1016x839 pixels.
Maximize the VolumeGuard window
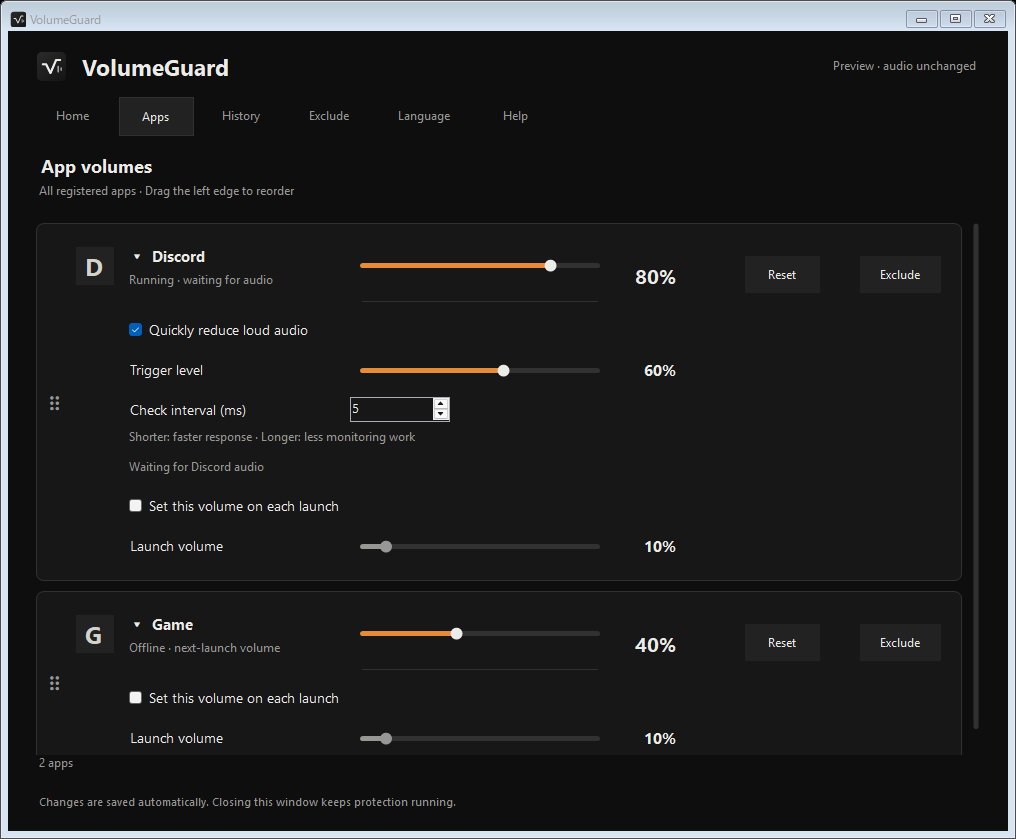[x=955, y=19]
